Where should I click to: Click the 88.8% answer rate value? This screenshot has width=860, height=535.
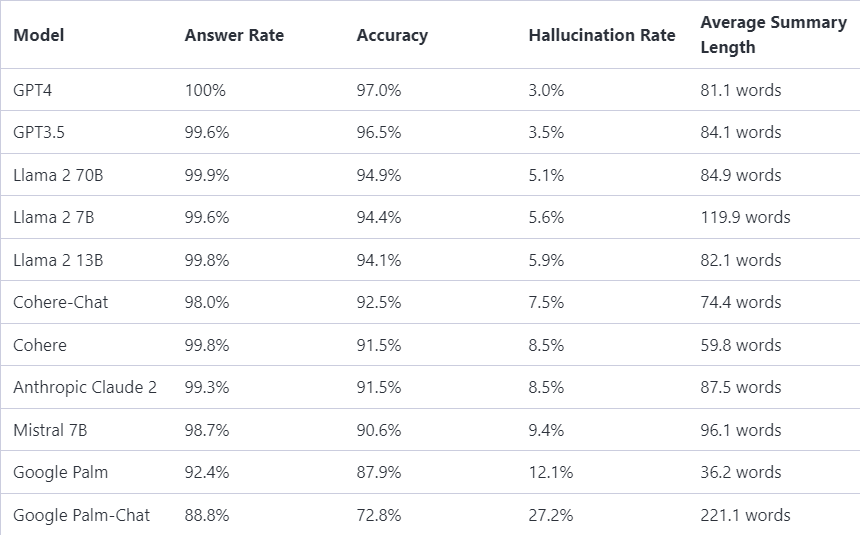[x=207, y=515]
